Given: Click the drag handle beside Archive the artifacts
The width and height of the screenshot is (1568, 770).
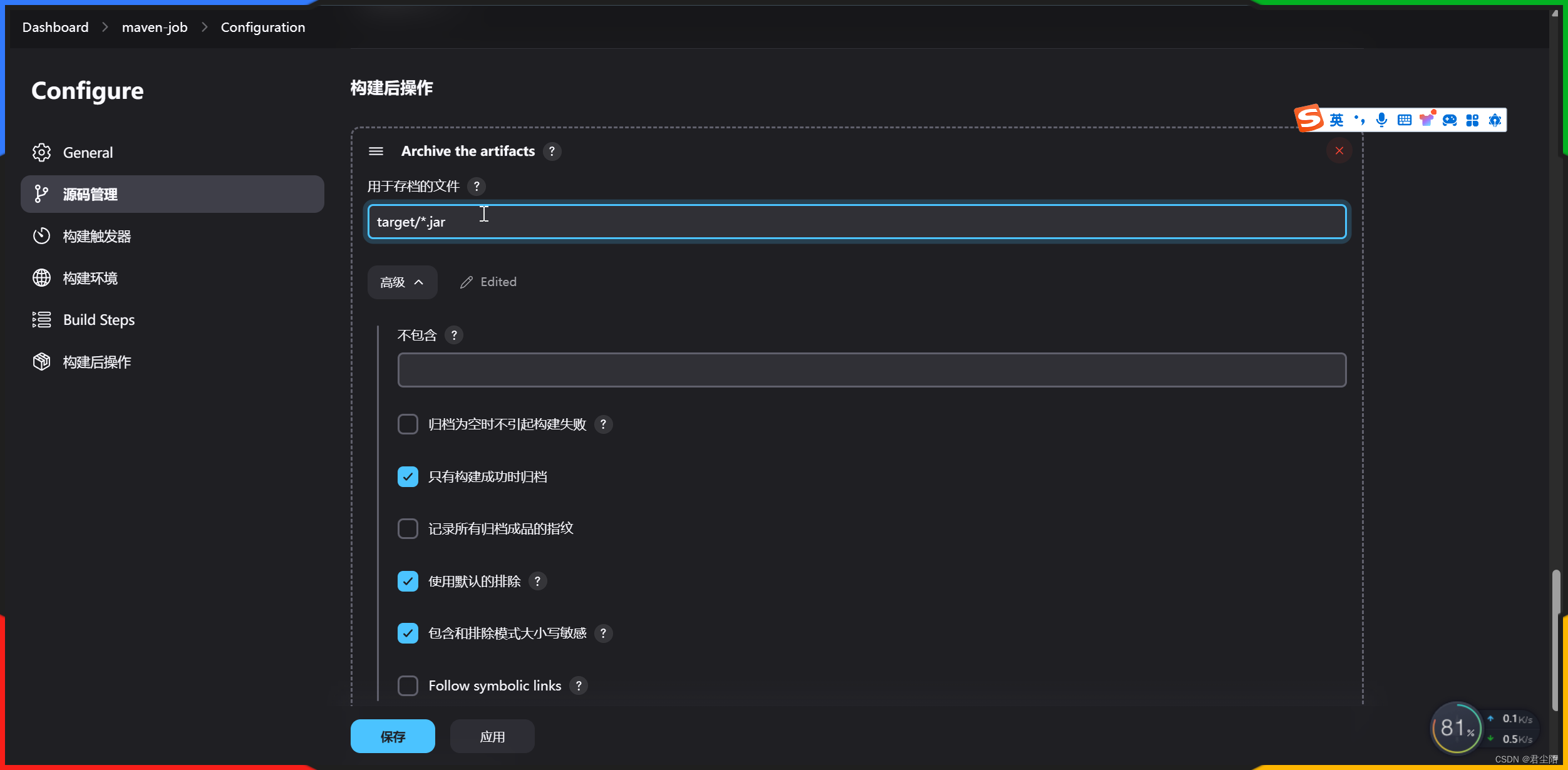Looking at the screenshot, I should [x=376, y=151].
